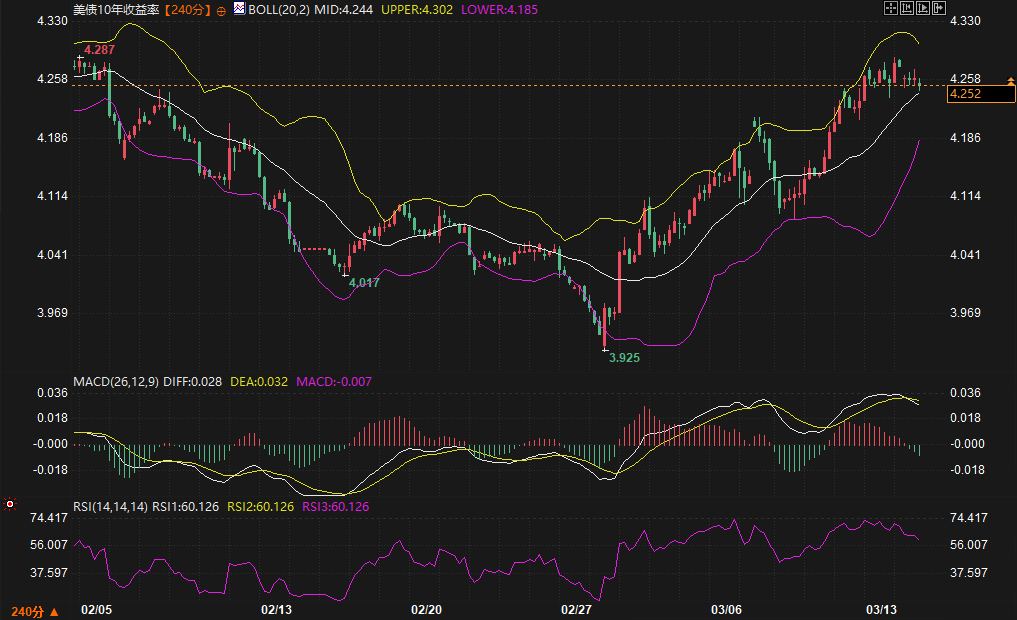The width and height of the screenshot is (1017, 620).
Task: Click the 4.017 swing low label
Action: (x=363, y=283)
